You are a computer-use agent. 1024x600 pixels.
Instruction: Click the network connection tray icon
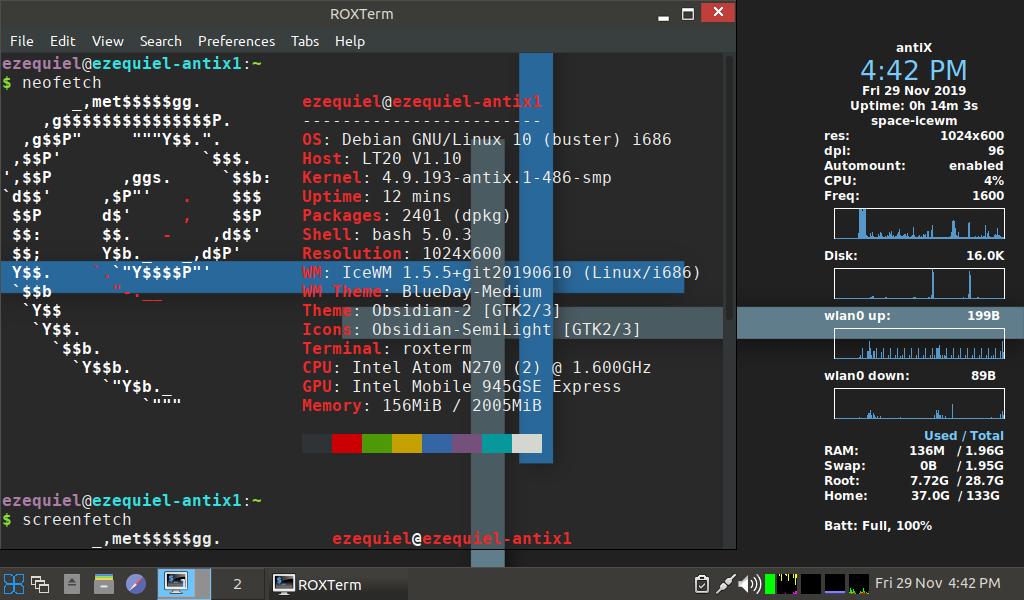pos(726,584)
